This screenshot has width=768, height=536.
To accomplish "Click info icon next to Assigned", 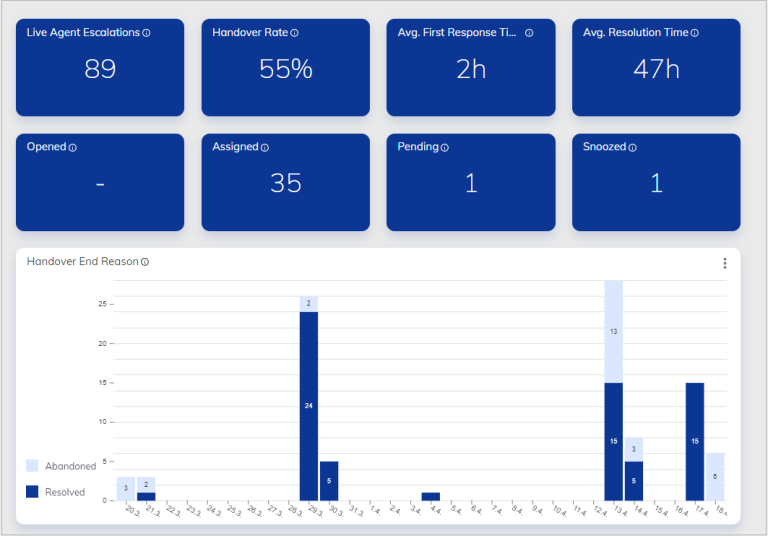I will click(265, 147).
